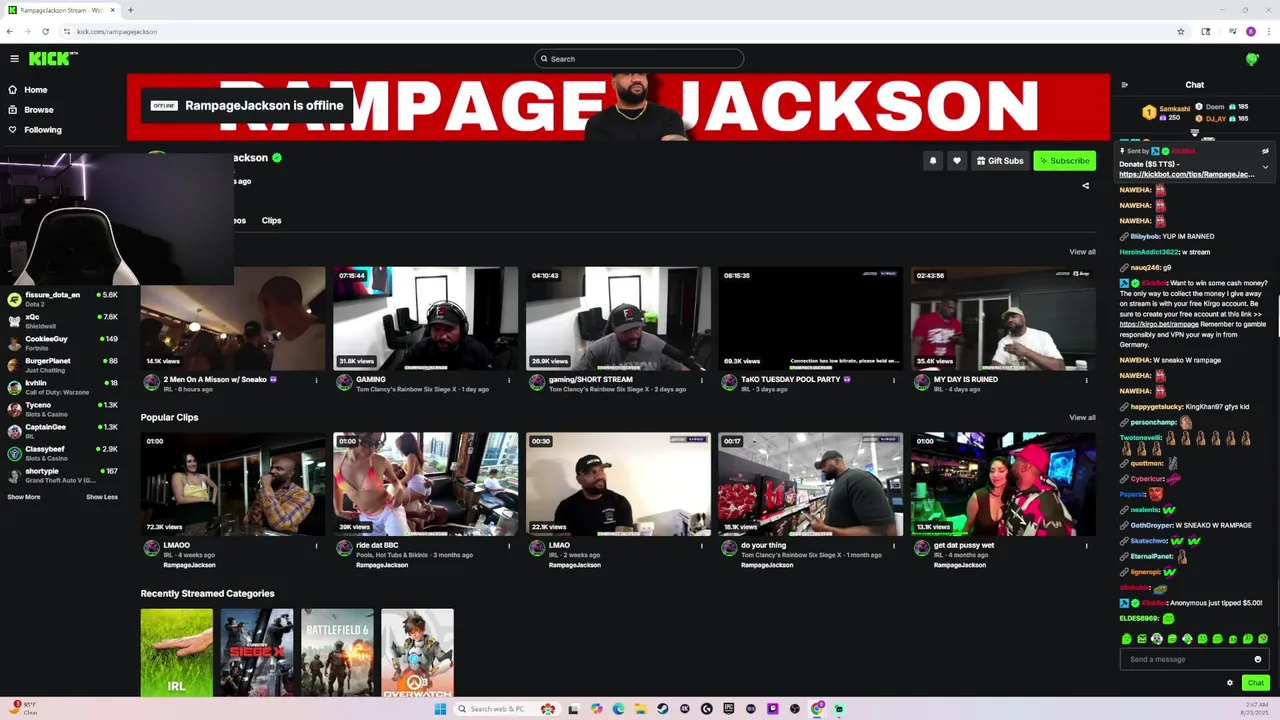Open the kickbot tips donate link
Screen dimensions: 1280x720
(1187, 174)
